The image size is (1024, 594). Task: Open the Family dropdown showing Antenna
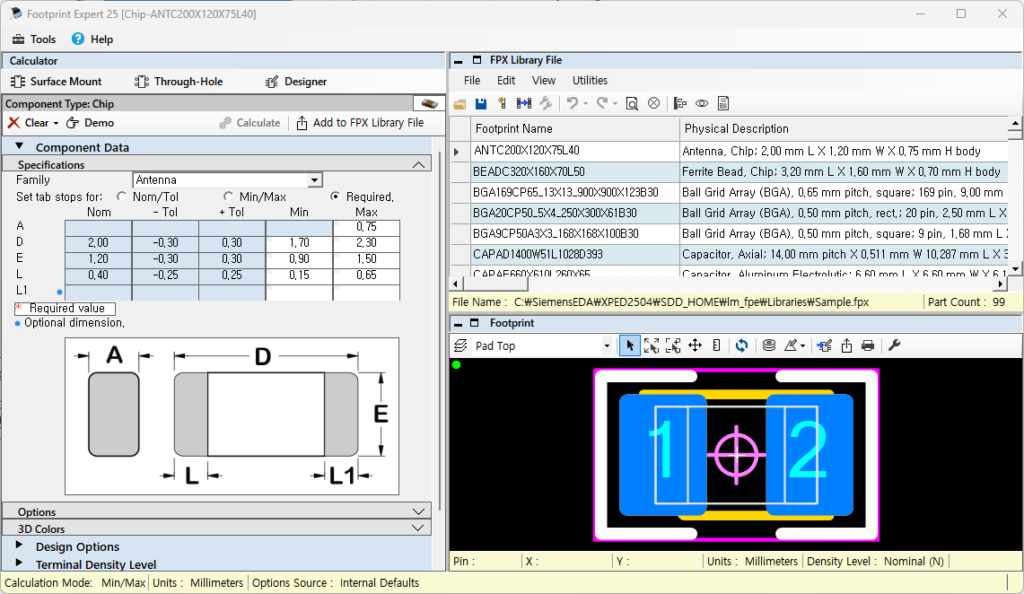315,180
